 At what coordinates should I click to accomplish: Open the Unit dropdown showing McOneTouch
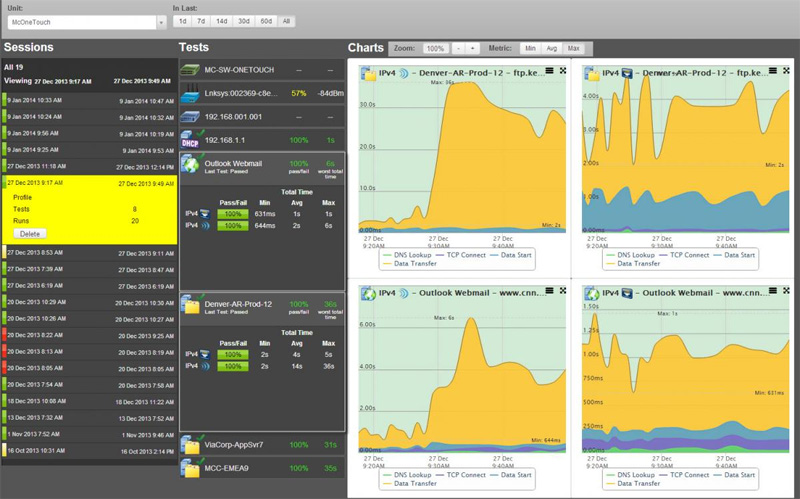pos(85,21)
